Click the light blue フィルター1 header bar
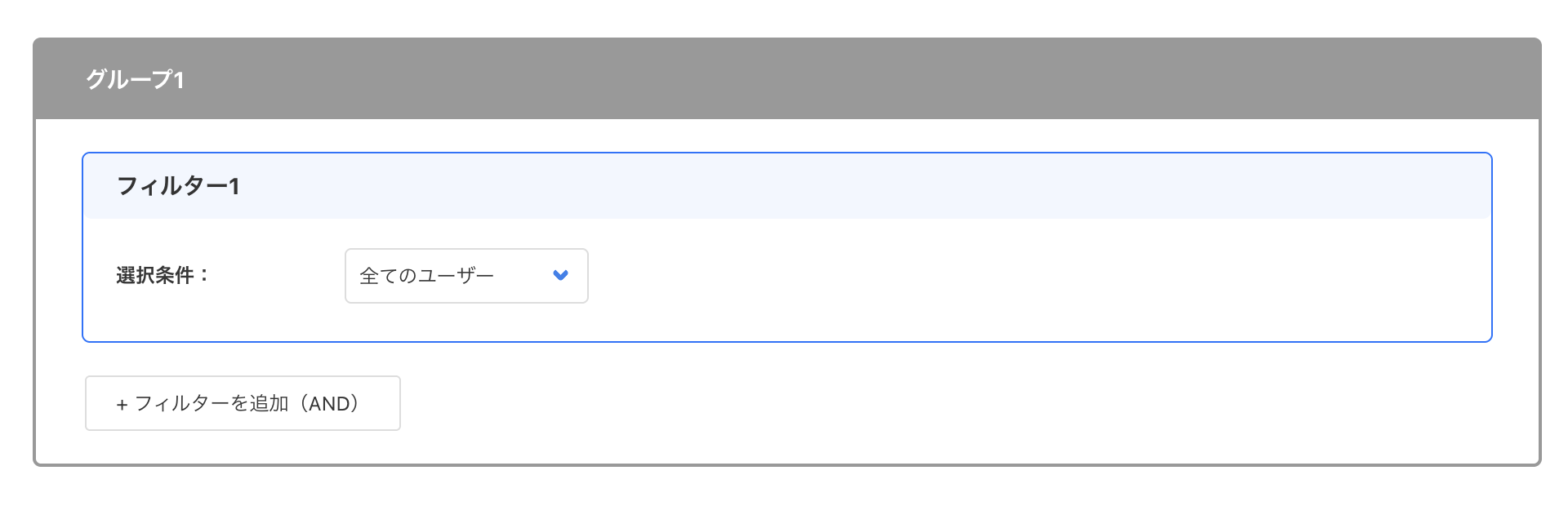Viewport: 1568px width, 506px height. click(x=817, y=186)
